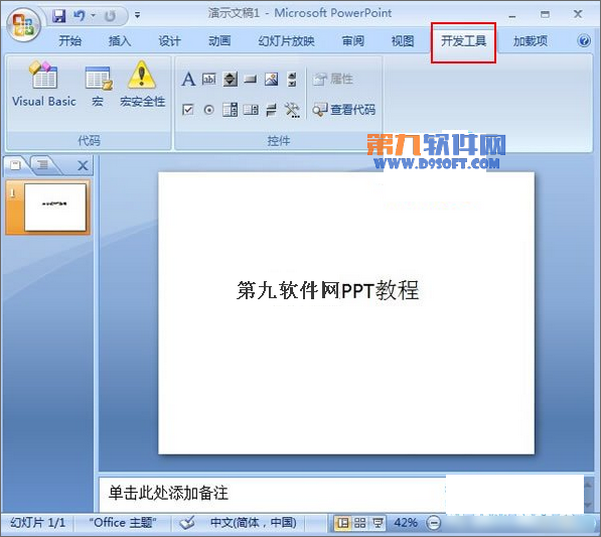The image size is (601, 537).
Task: Select the 开发工具 tab
Action: pos(463,41)
